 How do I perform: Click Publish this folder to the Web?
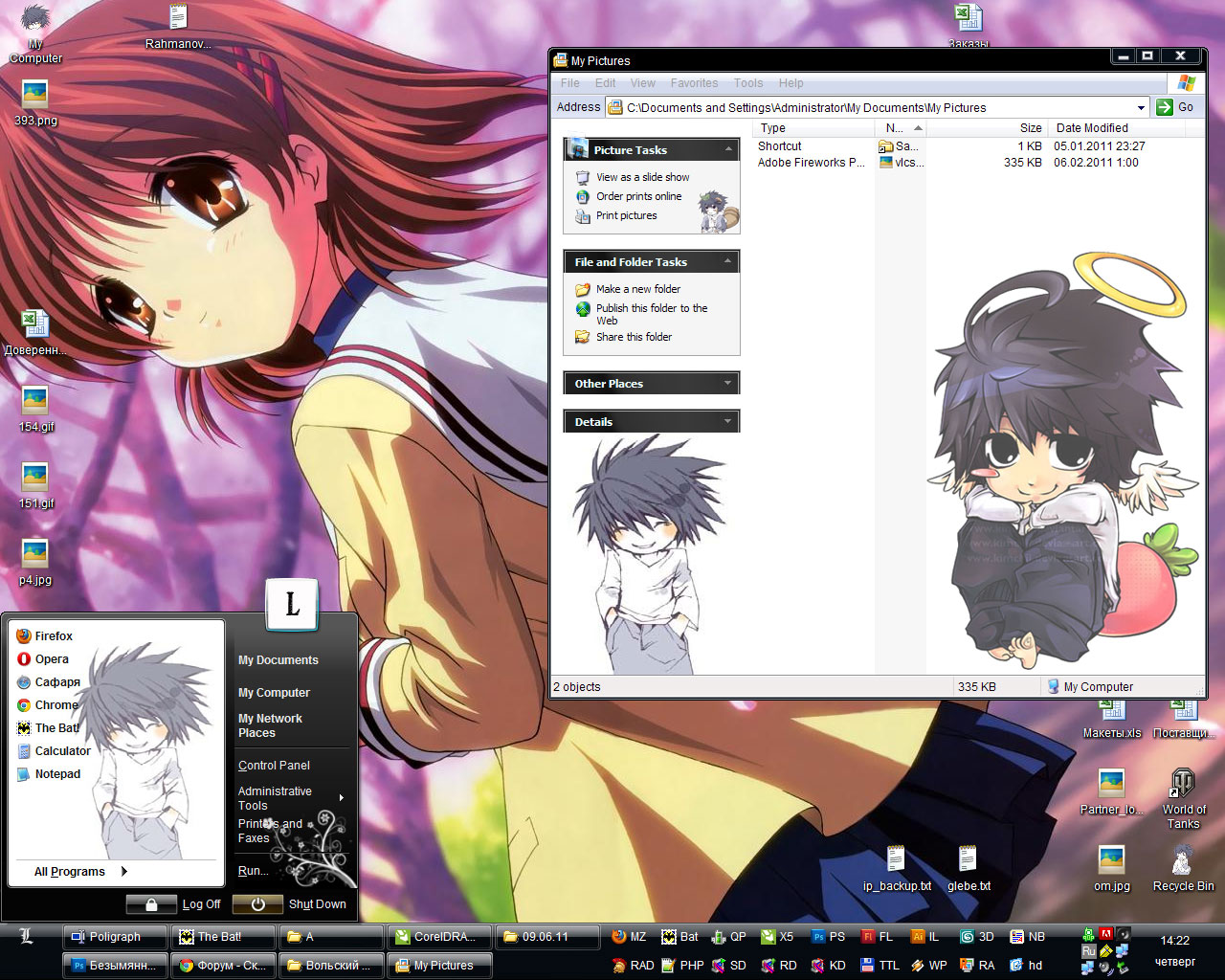pos(652,314)
